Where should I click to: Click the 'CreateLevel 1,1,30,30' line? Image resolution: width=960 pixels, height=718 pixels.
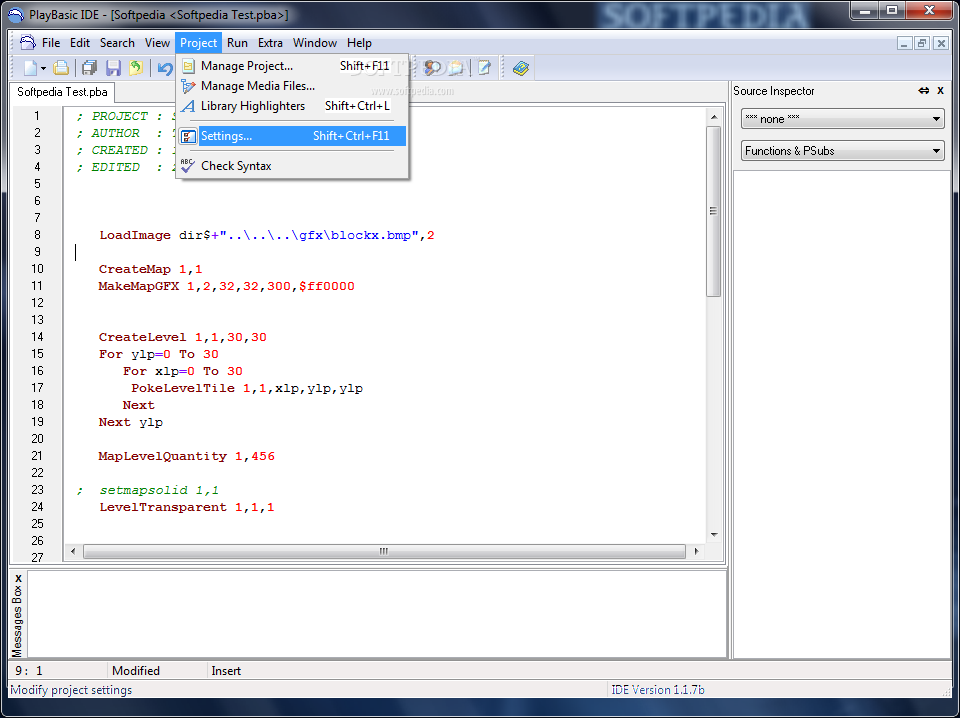(182, 337)
